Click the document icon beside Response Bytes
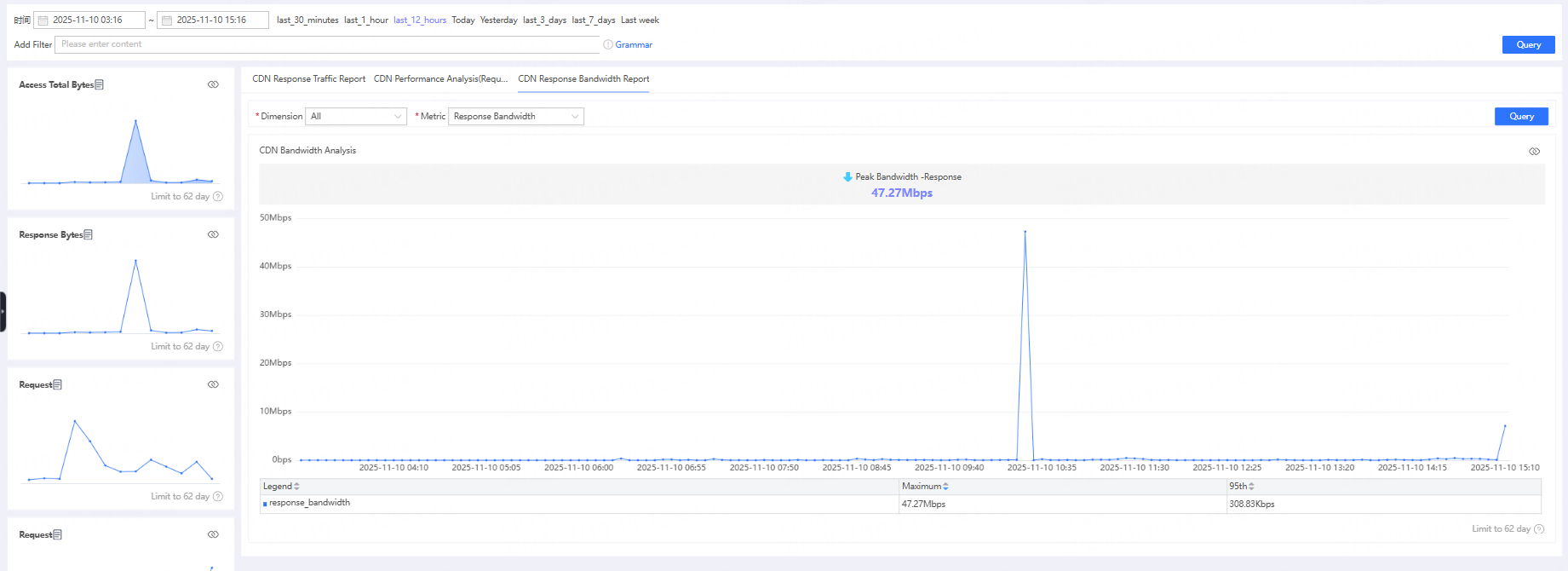This screenshot has height=571, width=1568. click(89, 234)
